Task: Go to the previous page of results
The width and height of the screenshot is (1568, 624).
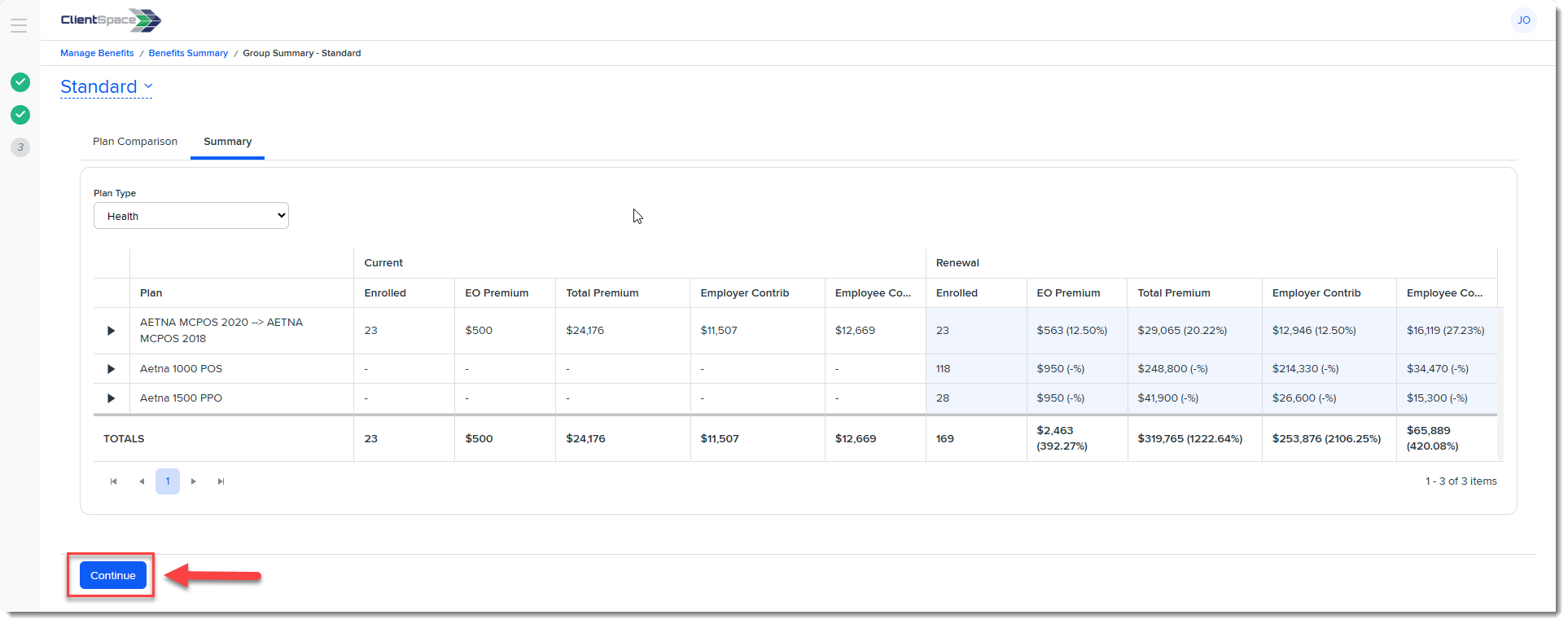Action: tap(142, 481)
